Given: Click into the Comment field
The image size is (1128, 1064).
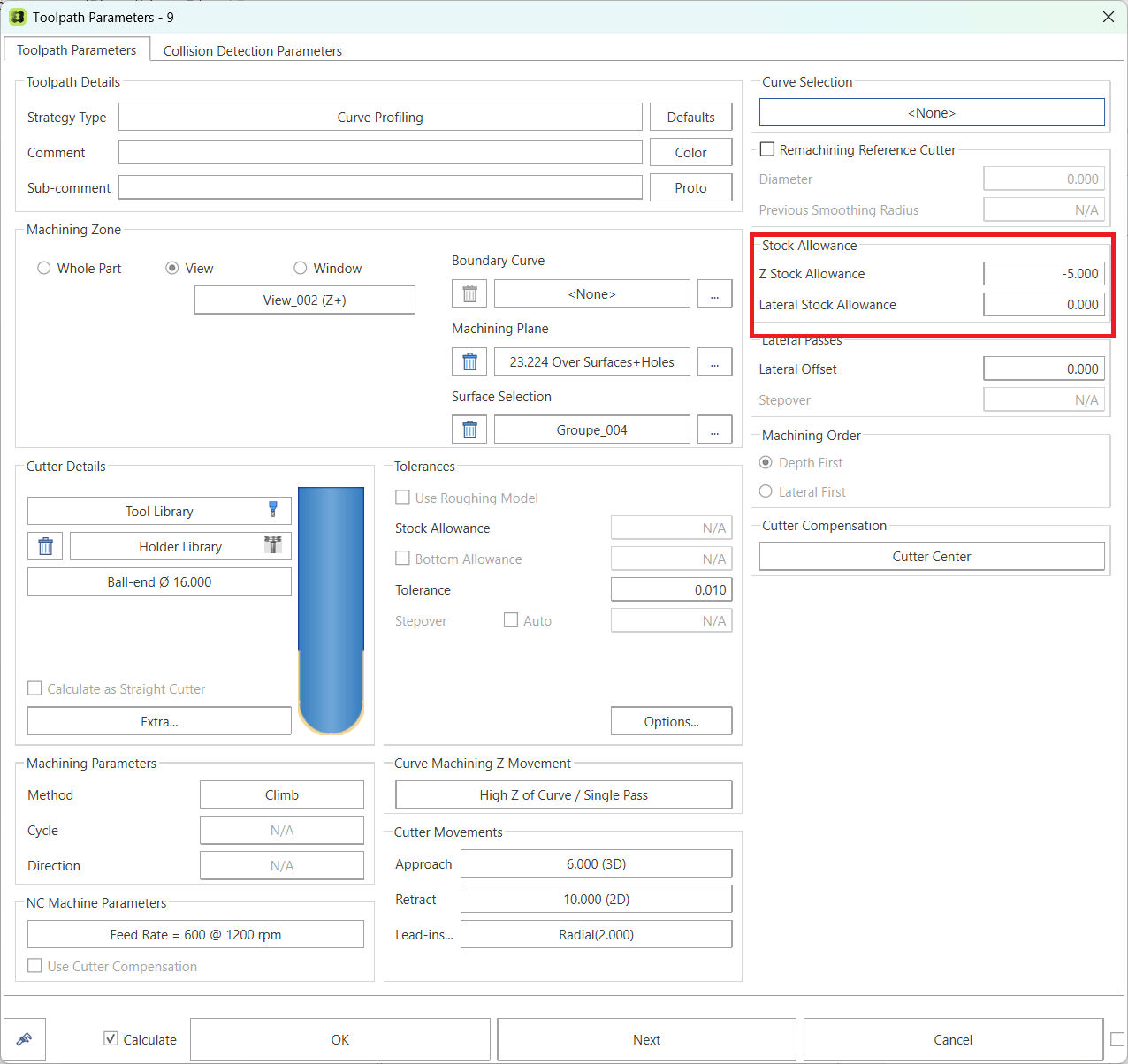Looking at the screenshot, I should pos(380,152).
